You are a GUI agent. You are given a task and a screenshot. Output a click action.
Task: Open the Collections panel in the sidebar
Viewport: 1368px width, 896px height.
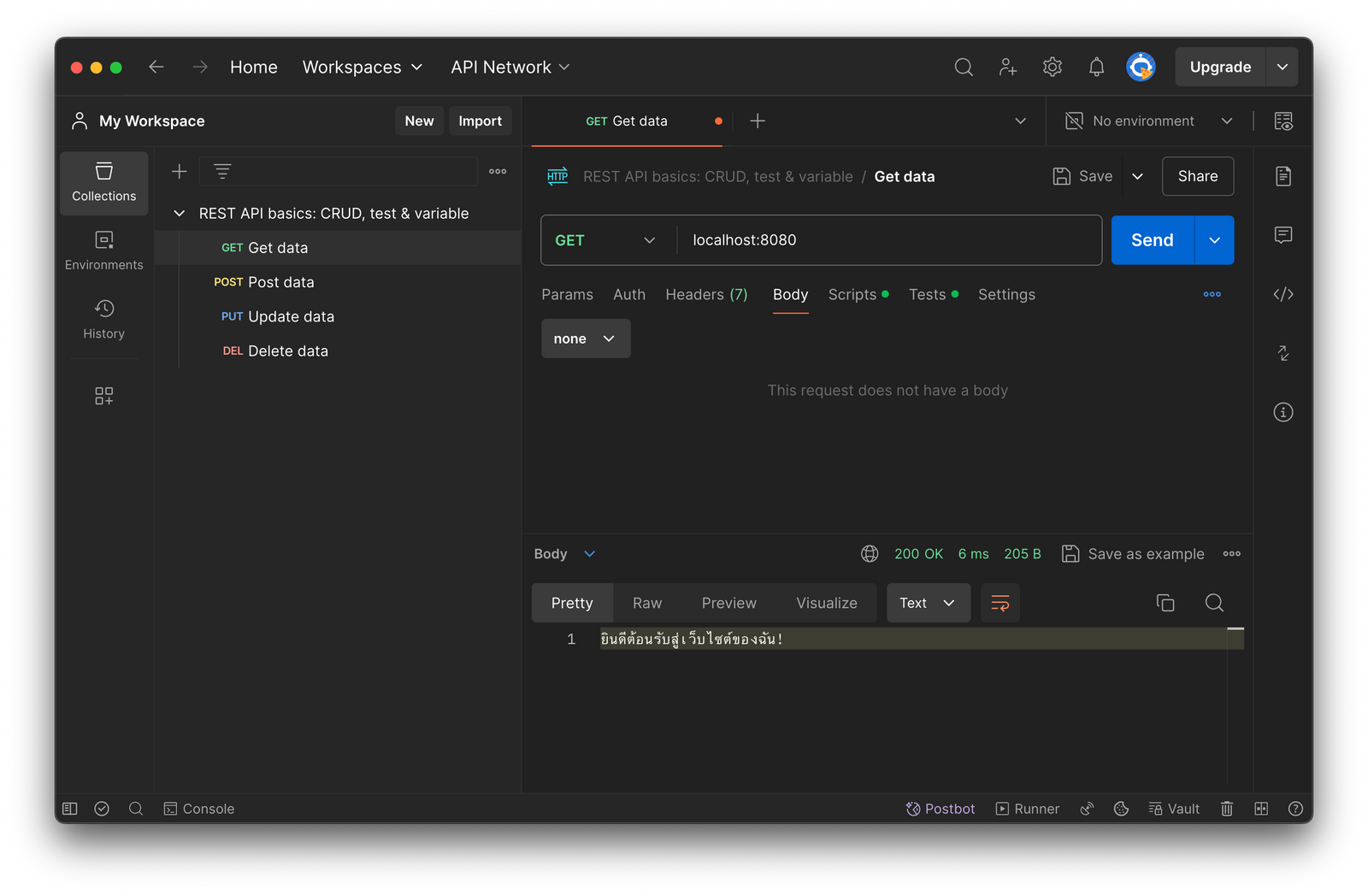click(x=103, y=183)
